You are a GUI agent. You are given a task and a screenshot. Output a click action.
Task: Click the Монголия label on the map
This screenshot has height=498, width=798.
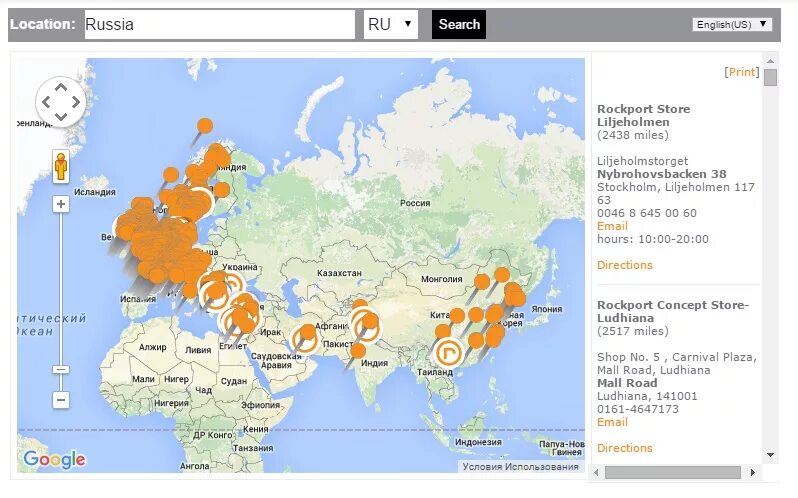tap(441, 279)
